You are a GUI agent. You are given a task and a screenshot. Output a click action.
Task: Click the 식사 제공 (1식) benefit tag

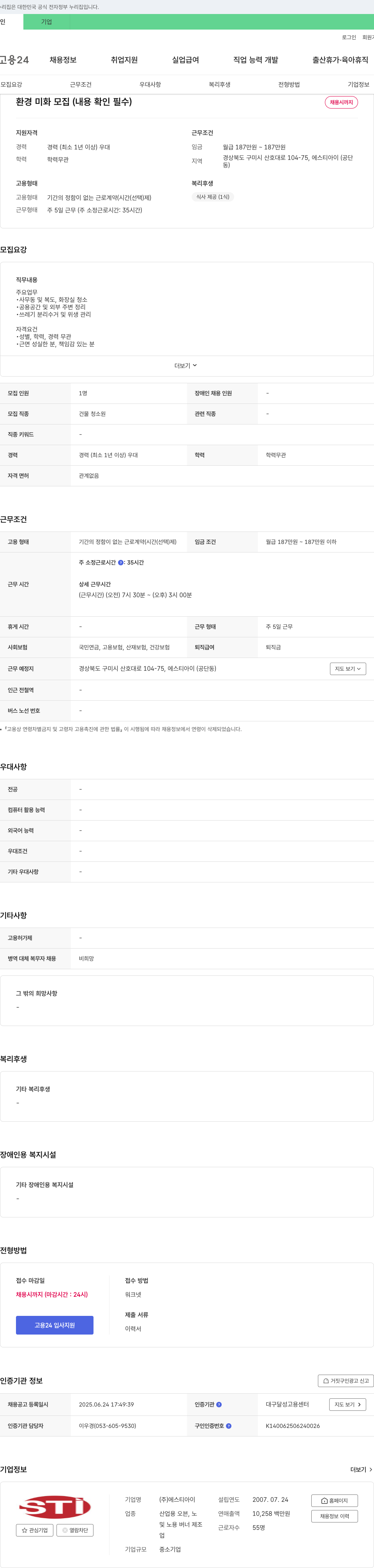pyautogui.click(x=213, y=196)
